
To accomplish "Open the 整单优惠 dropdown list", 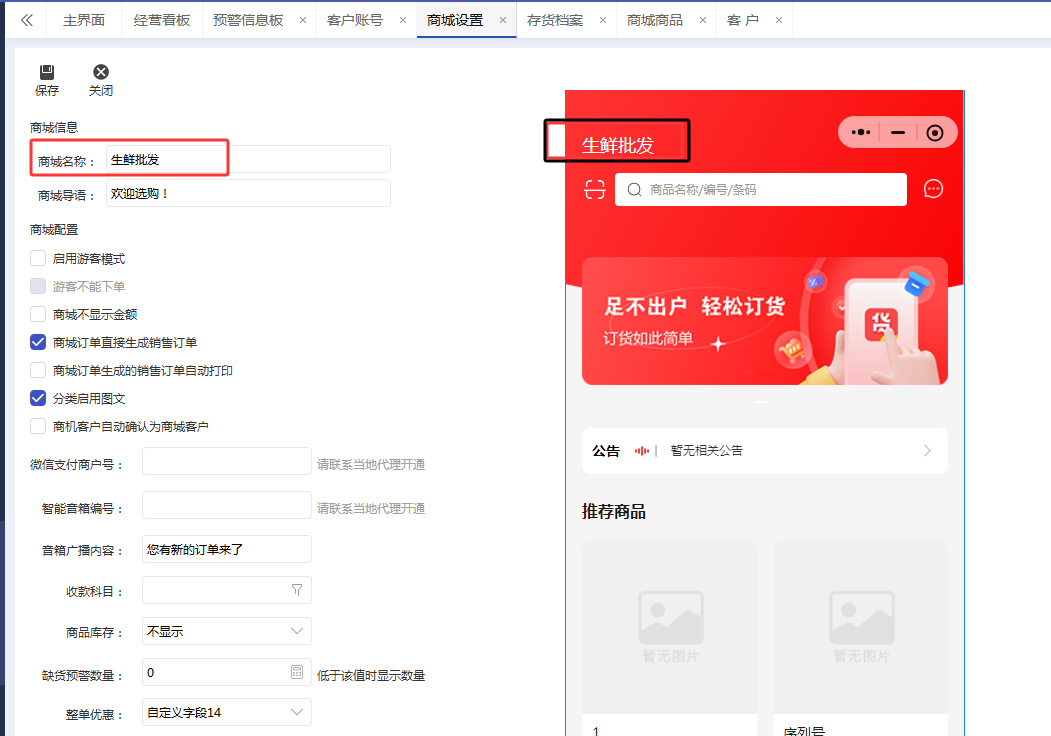I will coord(297,712).
